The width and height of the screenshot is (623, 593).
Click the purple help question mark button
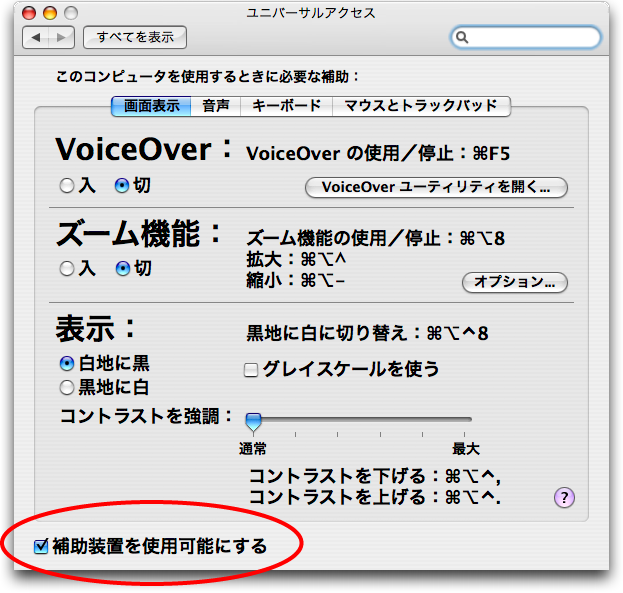564,498
